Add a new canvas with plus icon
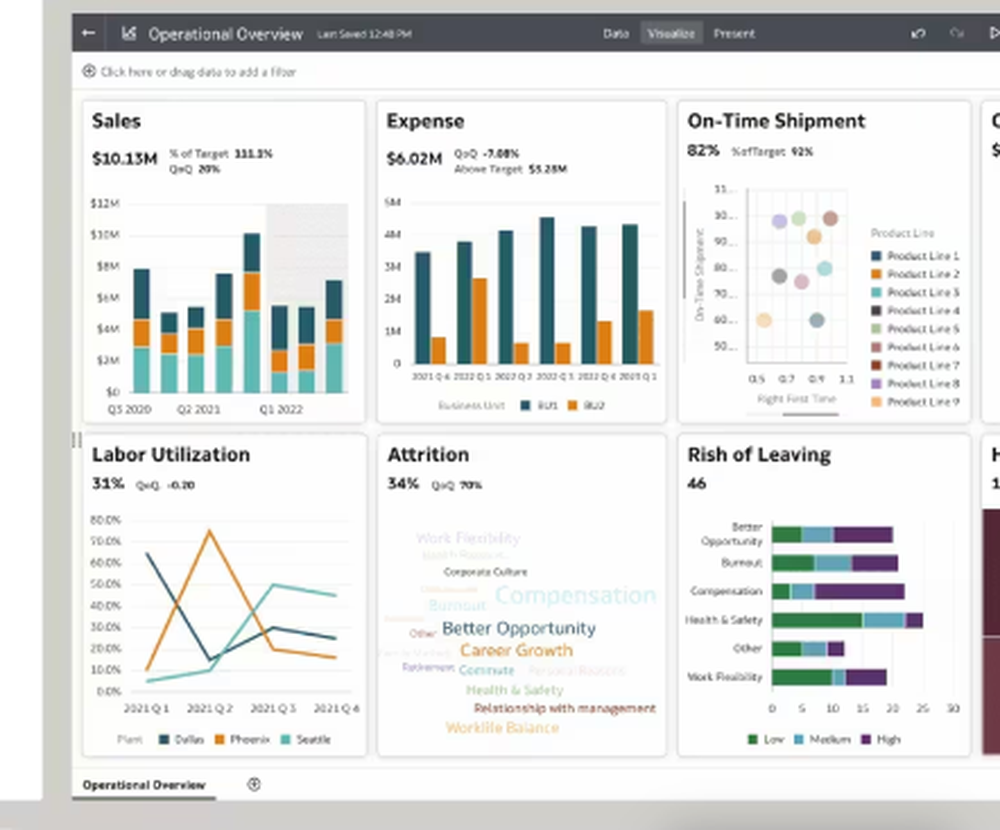 point(254,784)
